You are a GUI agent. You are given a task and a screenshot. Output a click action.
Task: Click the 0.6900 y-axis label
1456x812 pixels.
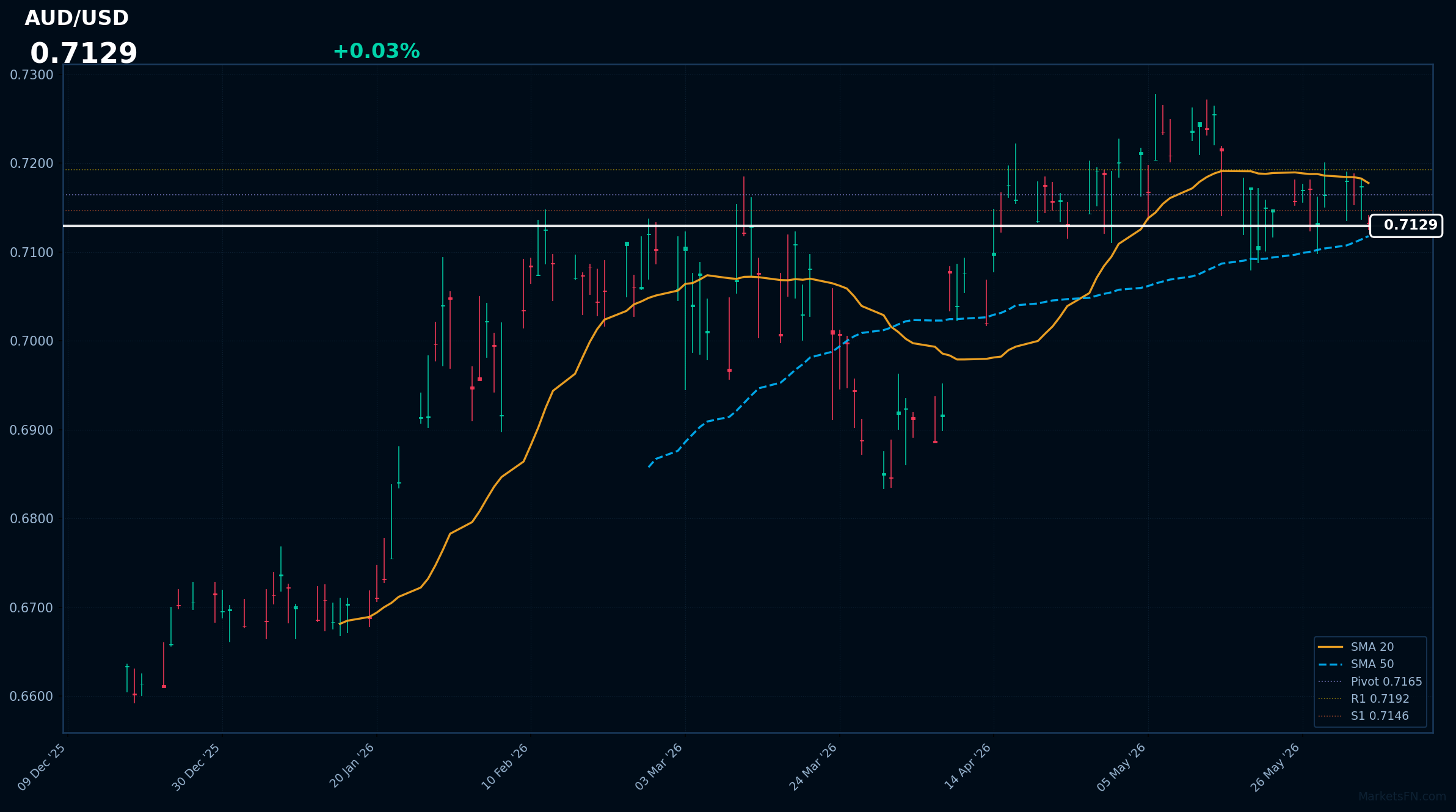click(x=32, y=430)
